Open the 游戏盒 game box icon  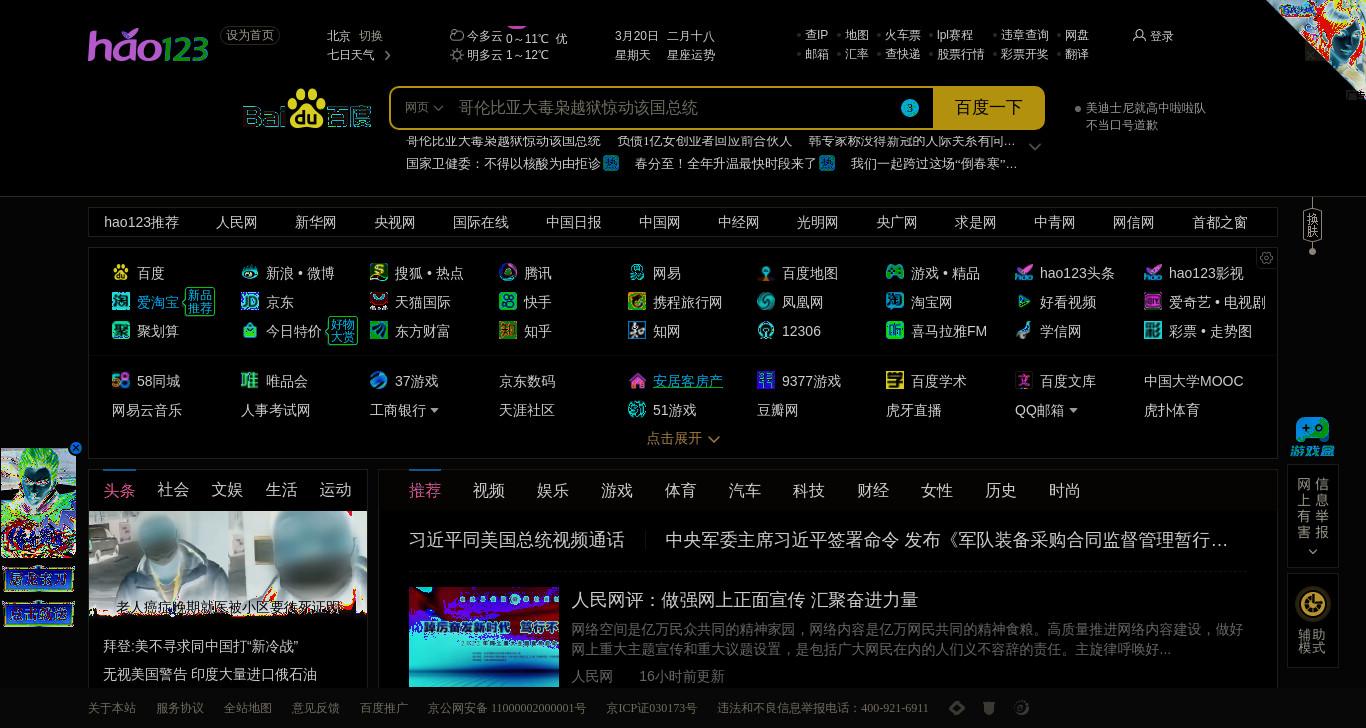pyautogui.click(x=1312, y=437)
